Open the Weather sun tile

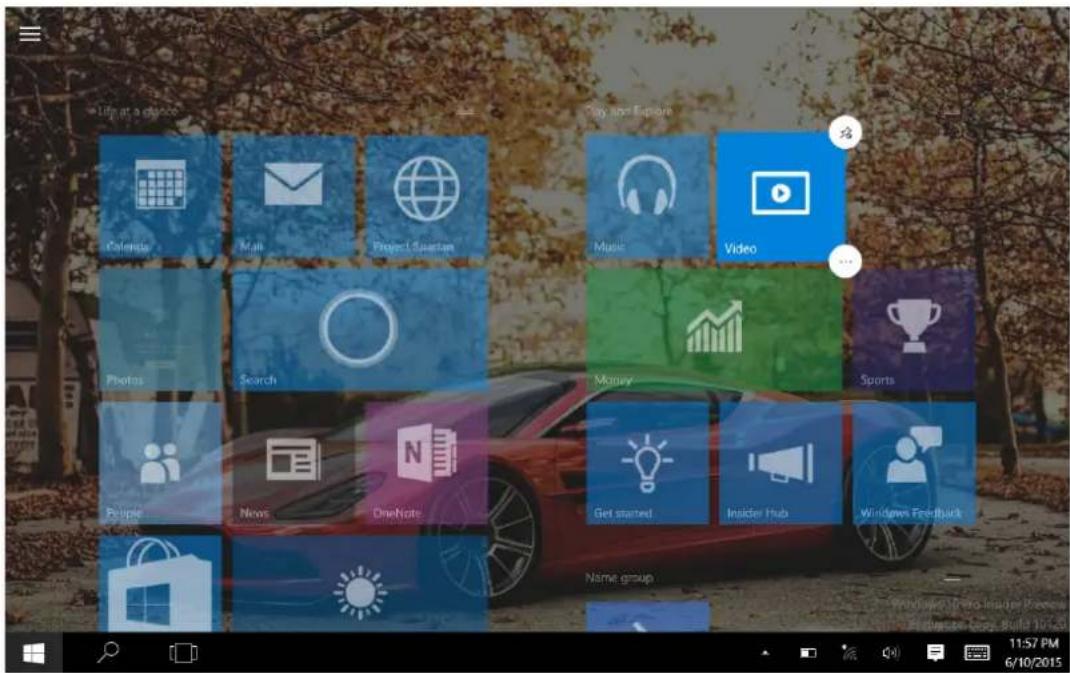click(x=360, y=584)
